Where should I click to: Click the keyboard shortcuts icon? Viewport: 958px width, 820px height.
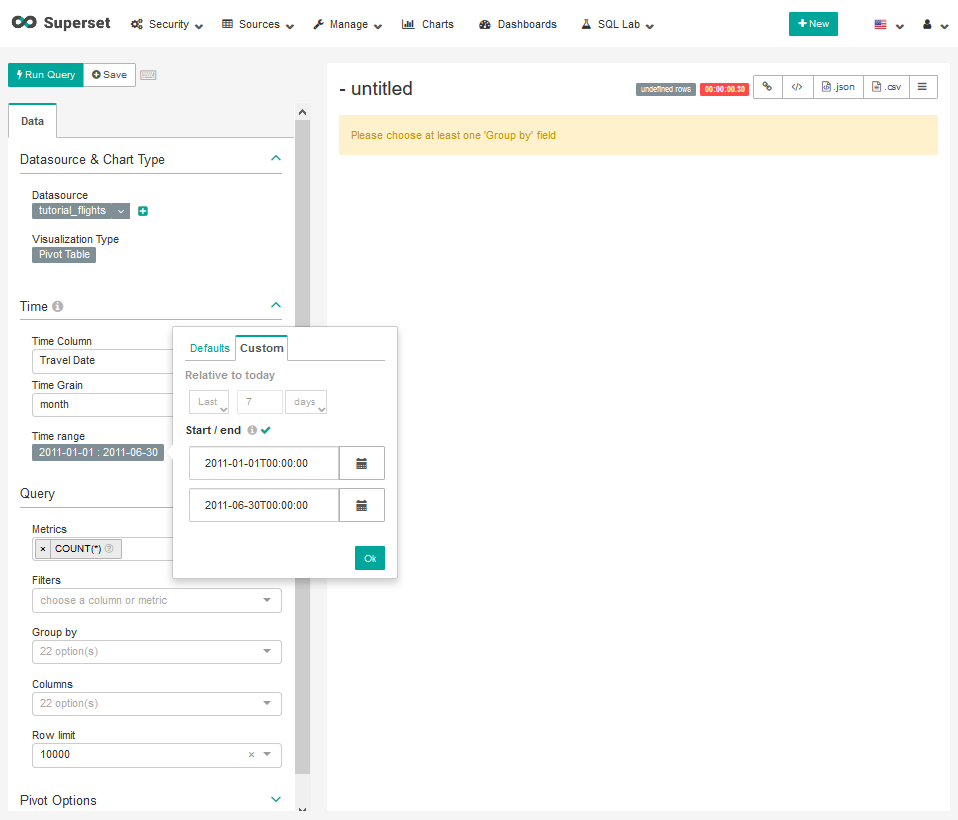[x=148, y=75]
